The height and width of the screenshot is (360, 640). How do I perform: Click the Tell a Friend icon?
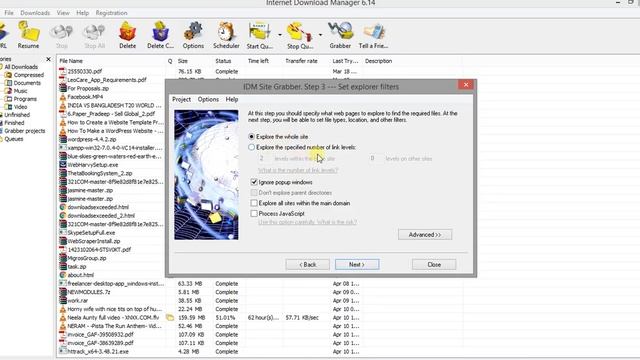tap(373, 35)
